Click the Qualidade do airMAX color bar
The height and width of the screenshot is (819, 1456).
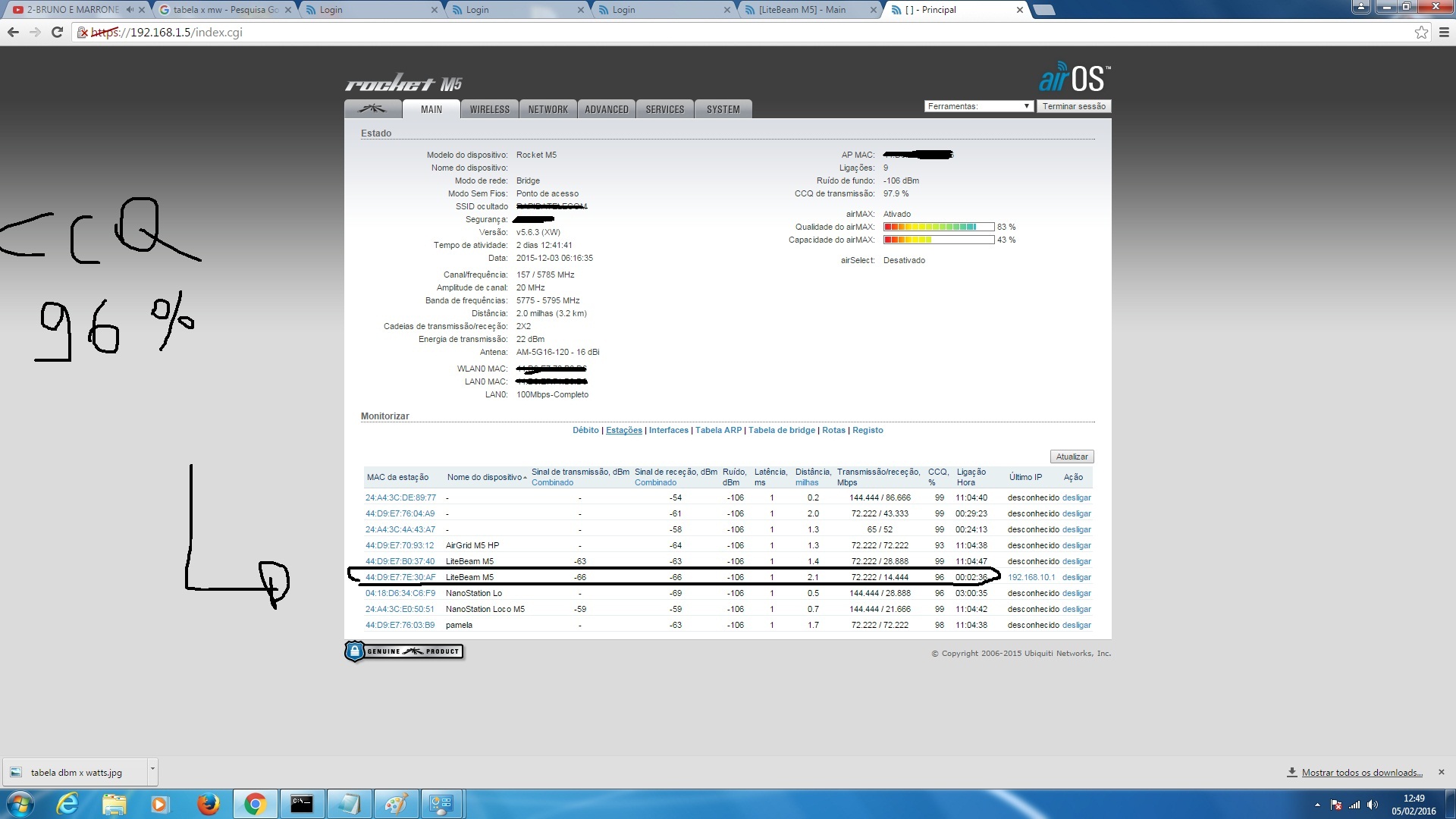tap(938, 227)
